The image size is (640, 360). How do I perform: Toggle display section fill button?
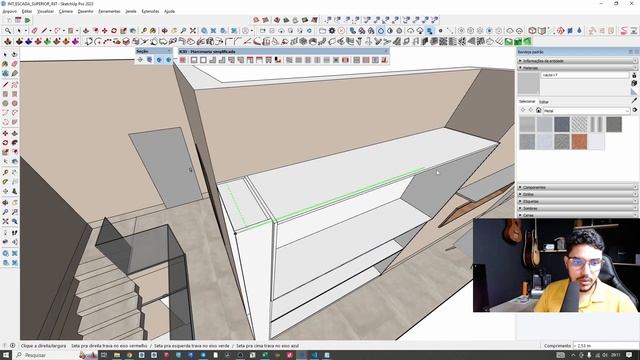coord(168,60)
